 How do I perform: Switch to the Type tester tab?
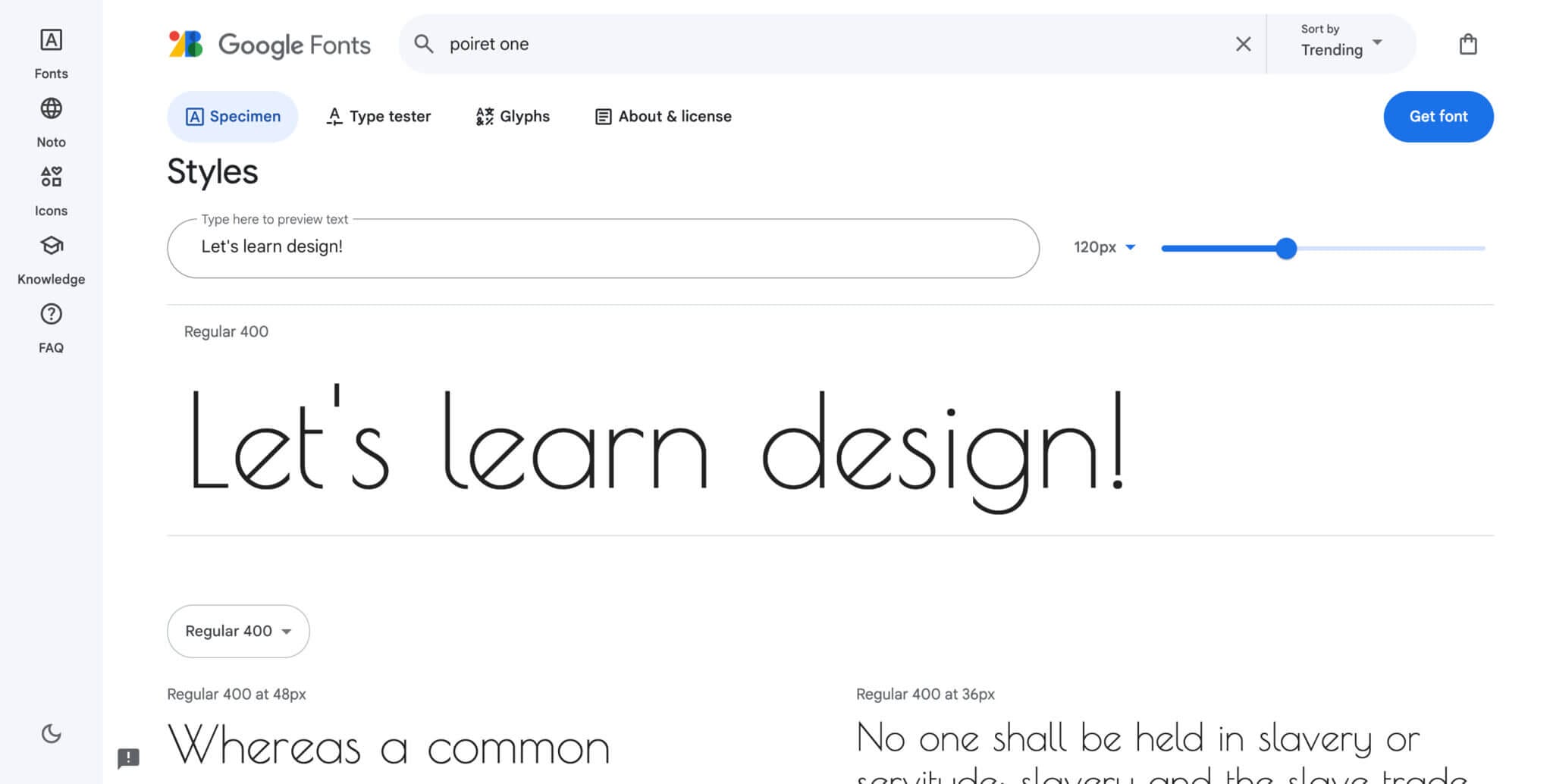coord(378,117)
